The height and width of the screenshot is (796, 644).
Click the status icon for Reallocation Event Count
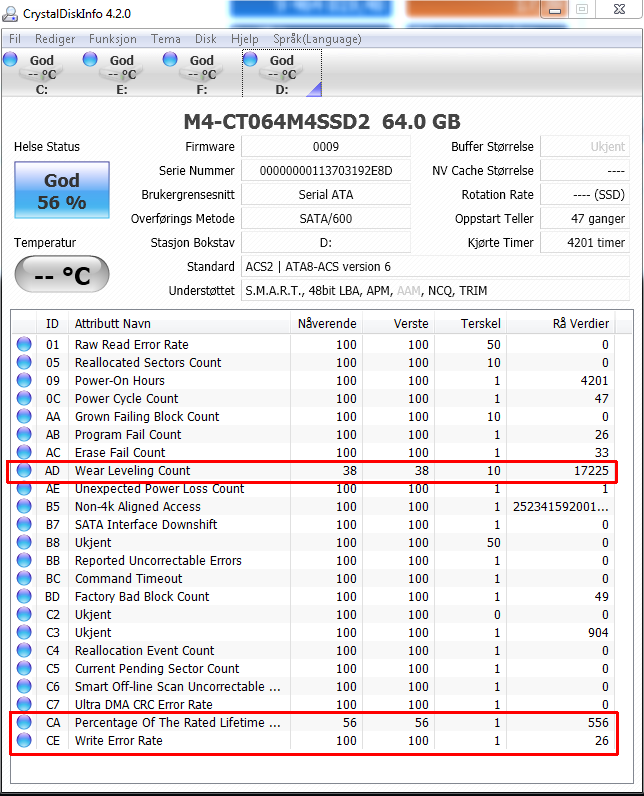point(24,650)
